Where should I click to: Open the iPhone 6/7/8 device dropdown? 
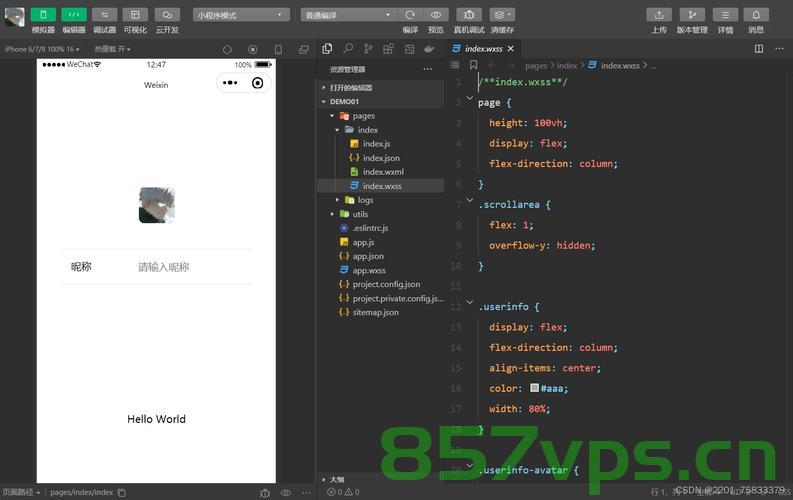(x=42, y=49)
